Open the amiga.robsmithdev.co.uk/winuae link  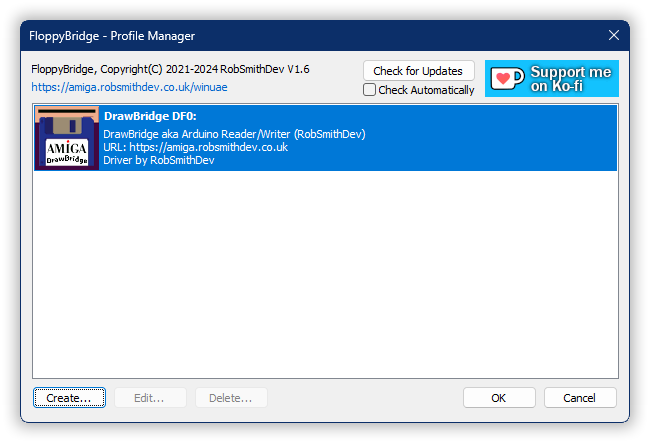coord(129,87)
